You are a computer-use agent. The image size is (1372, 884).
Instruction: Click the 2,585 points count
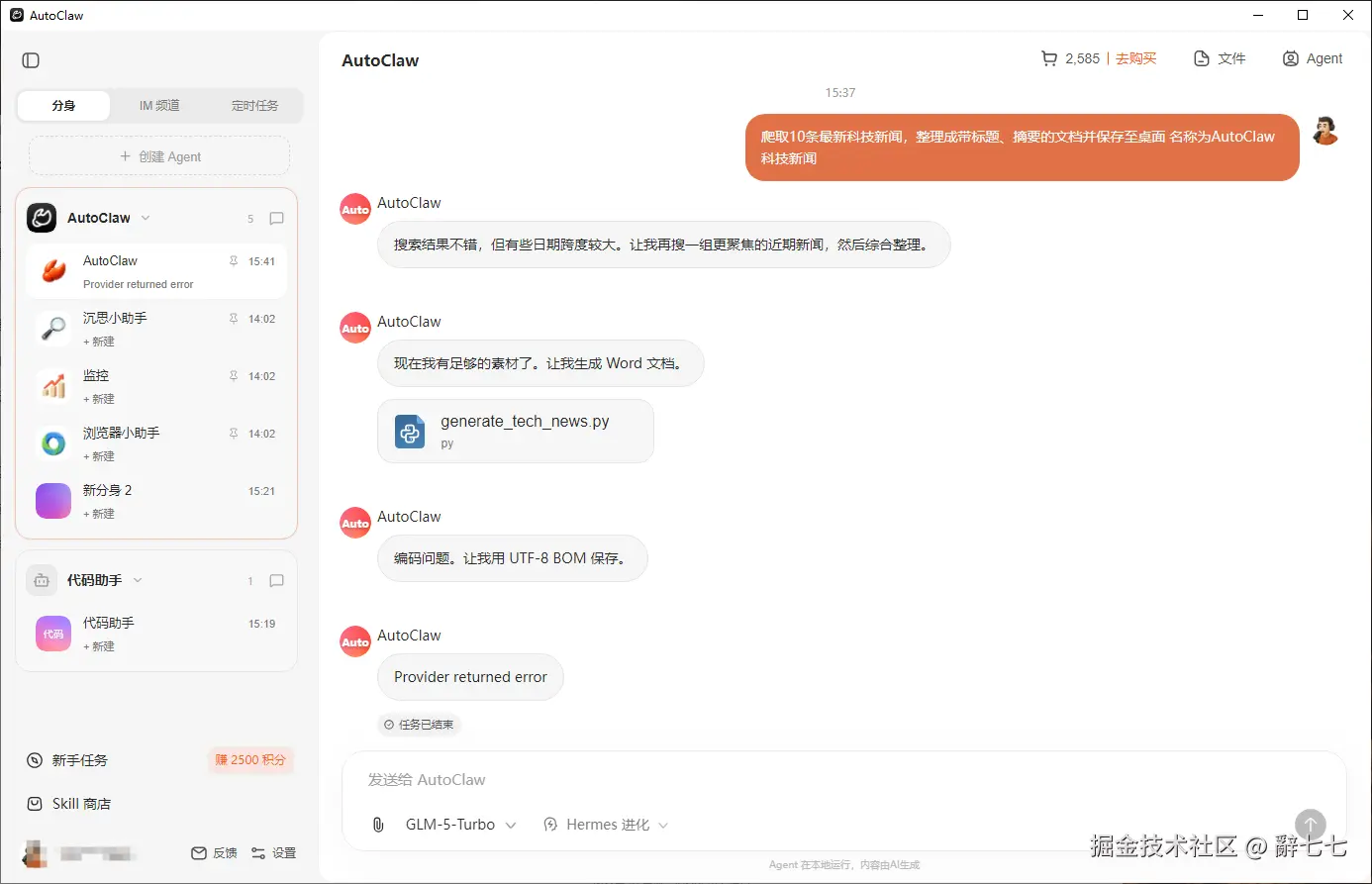[x=1082, y=58]
